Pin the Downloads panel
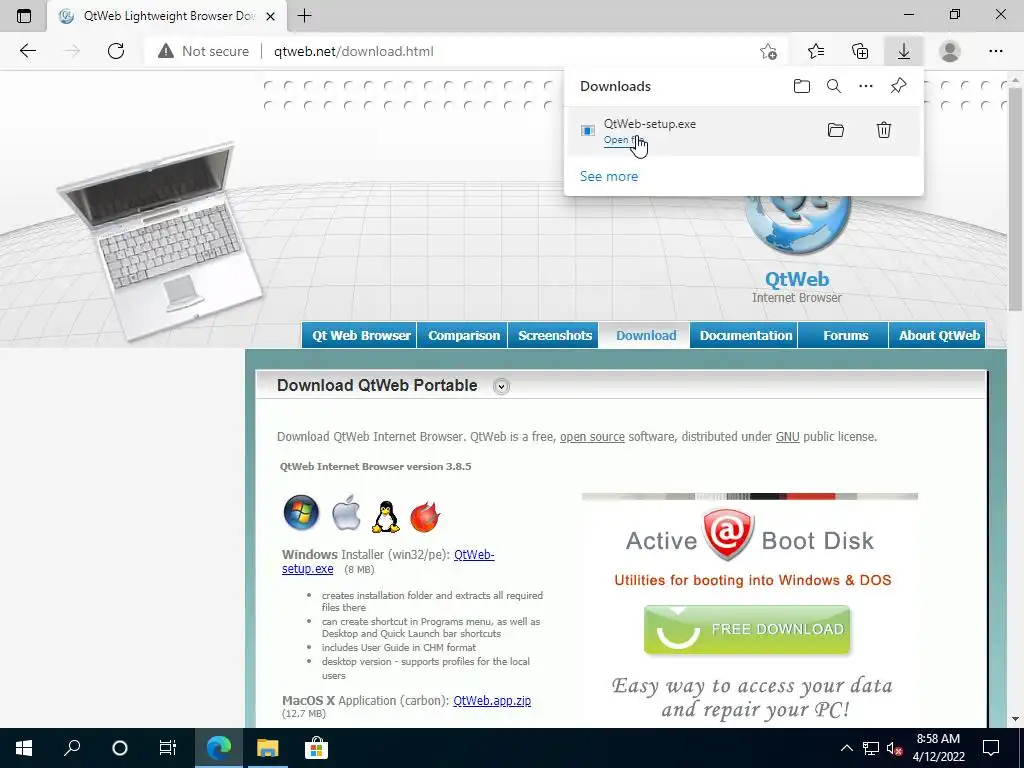The width and height of the screenshot is (1024, 768). tap(899, 86)
